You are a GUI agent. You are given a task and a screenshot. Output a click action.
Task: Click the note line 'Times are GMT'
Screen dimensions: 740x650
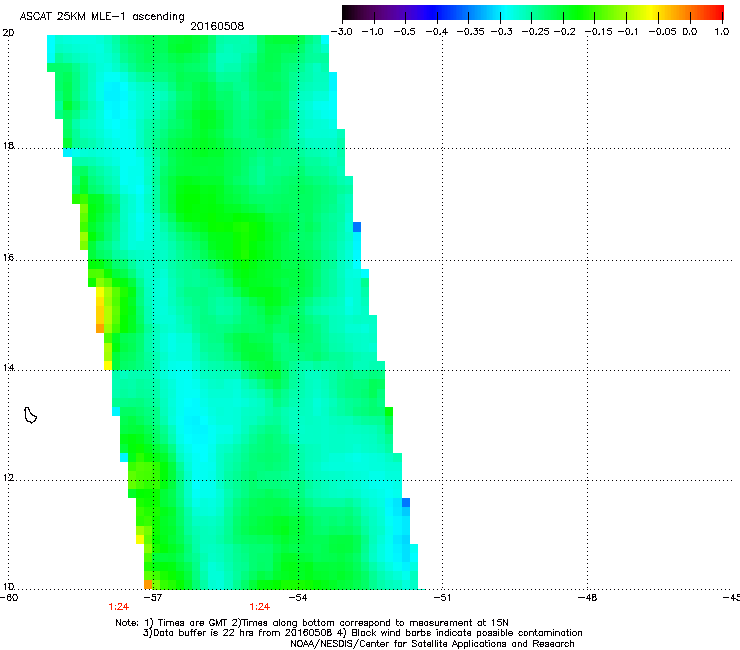click(x=312, y=623)
